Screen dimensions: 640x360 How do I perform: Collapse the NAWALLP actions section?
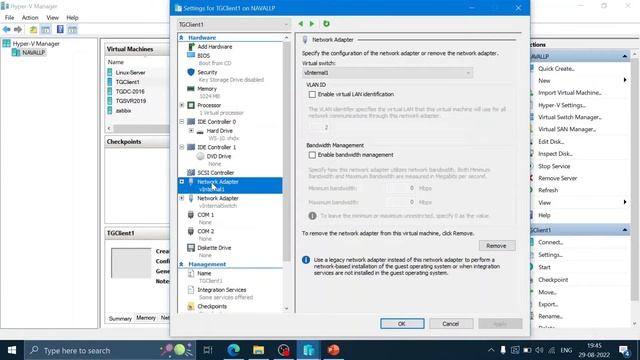pyautogui.click(x=624, y=56)
